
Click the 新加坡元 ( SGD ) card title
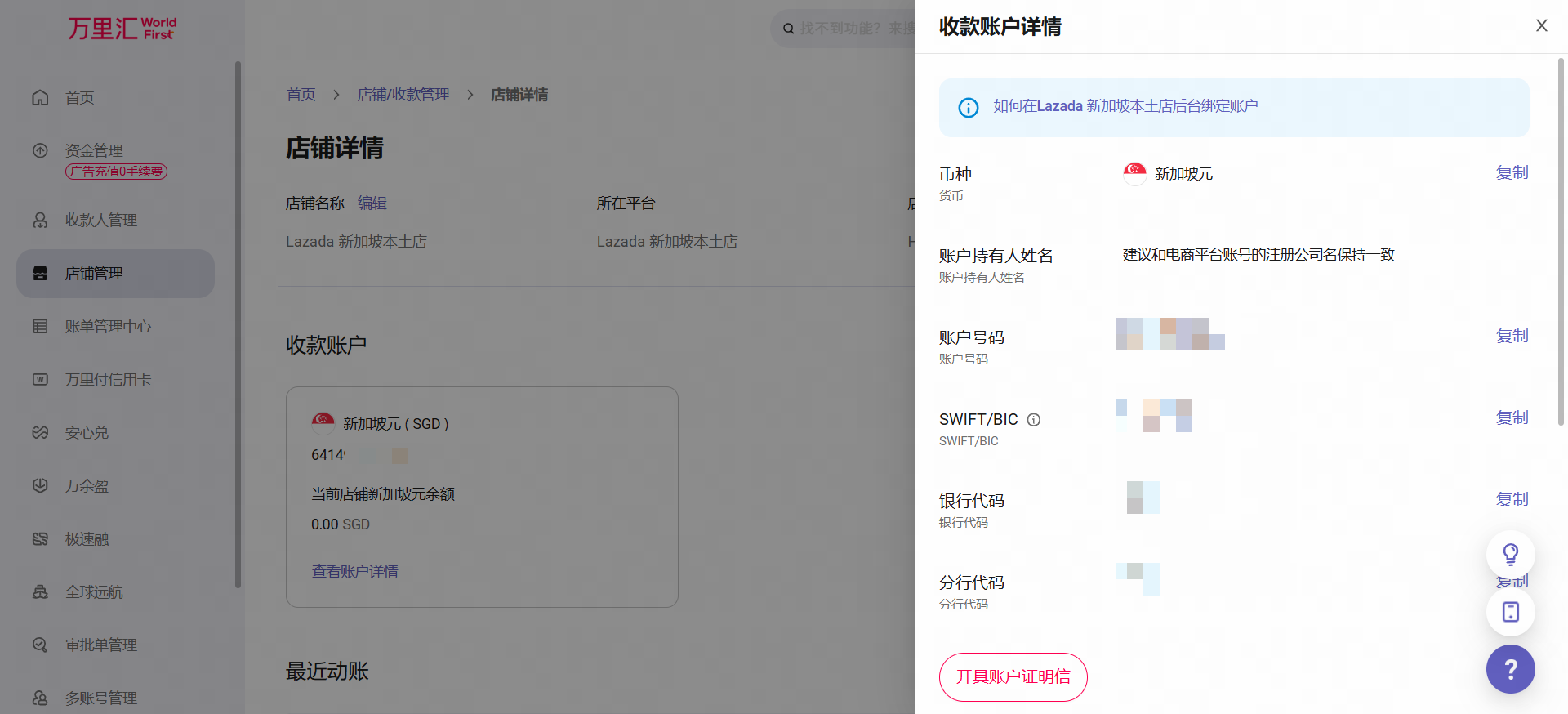(396, 424)
